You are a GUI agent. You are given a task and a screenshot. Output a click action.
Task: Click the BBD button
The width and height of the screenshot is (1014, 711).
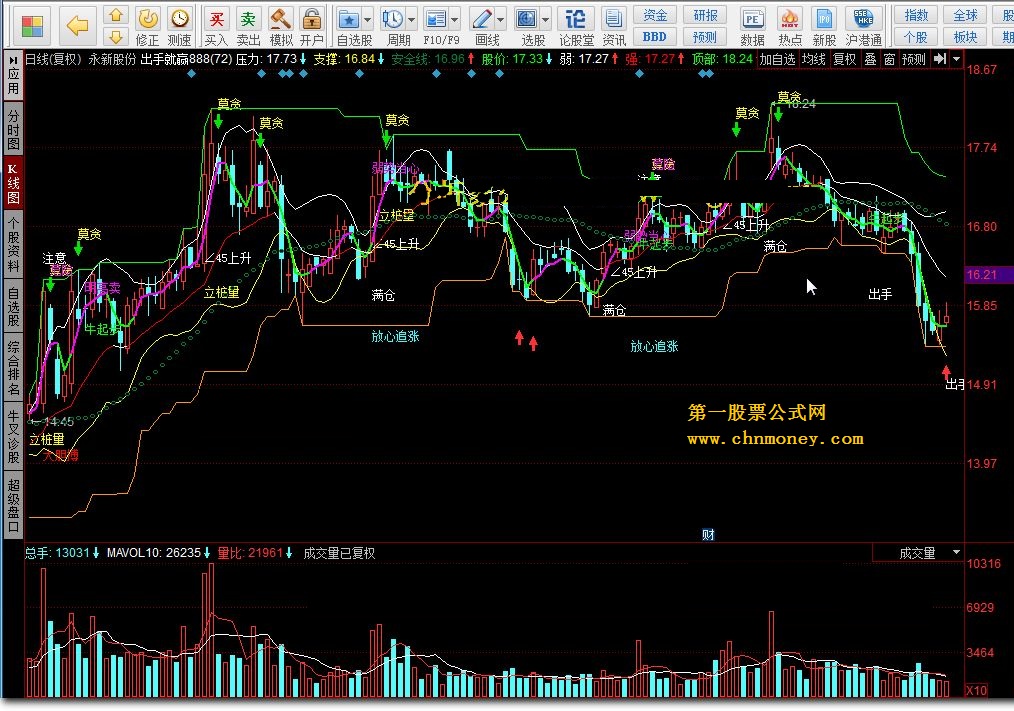coord(654,37)
